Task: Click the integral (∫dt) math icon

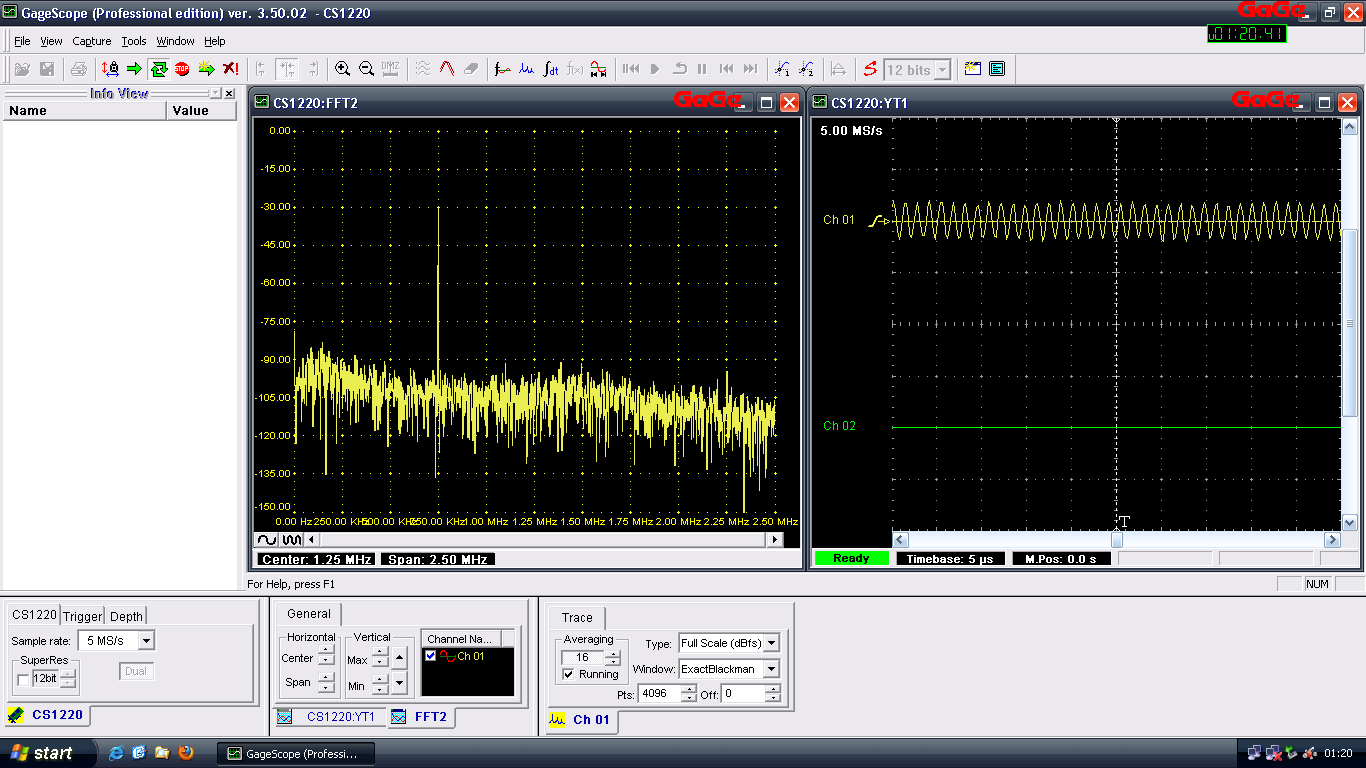Action: coord(550,69)
